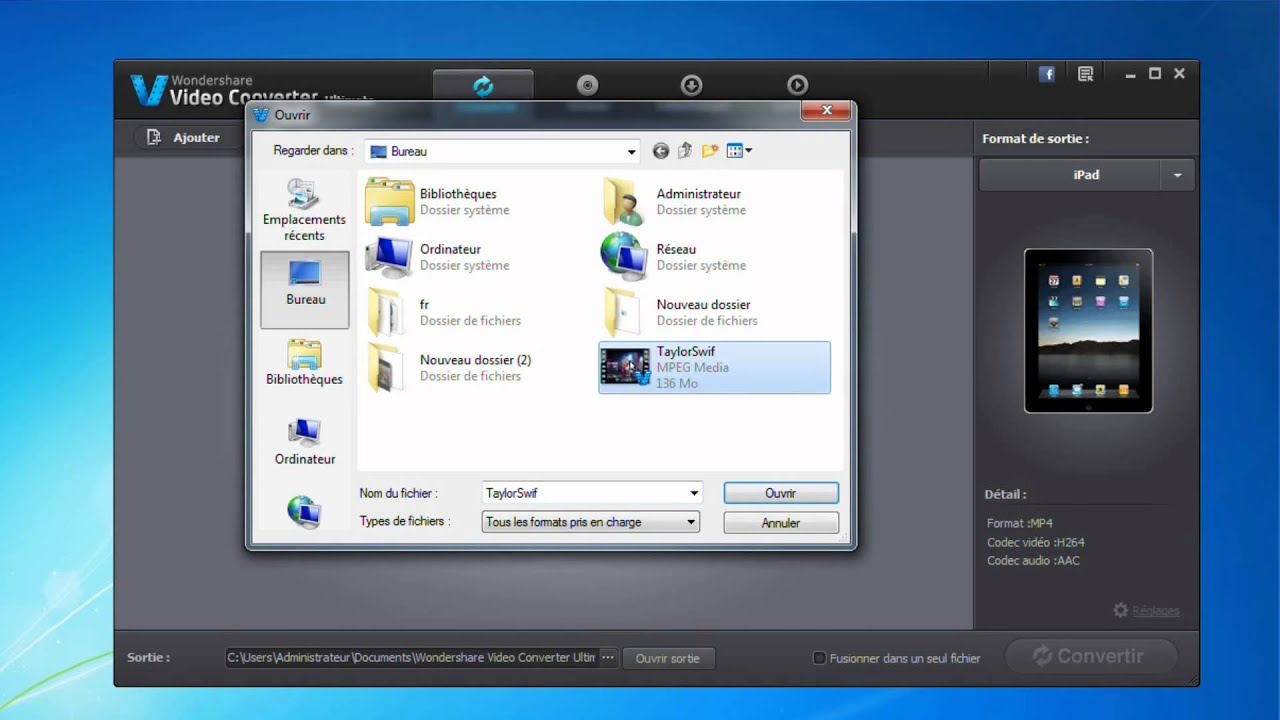Click the Convertir button
The height and width of the screenshot is (720, 1280).
pos(1091,656)
